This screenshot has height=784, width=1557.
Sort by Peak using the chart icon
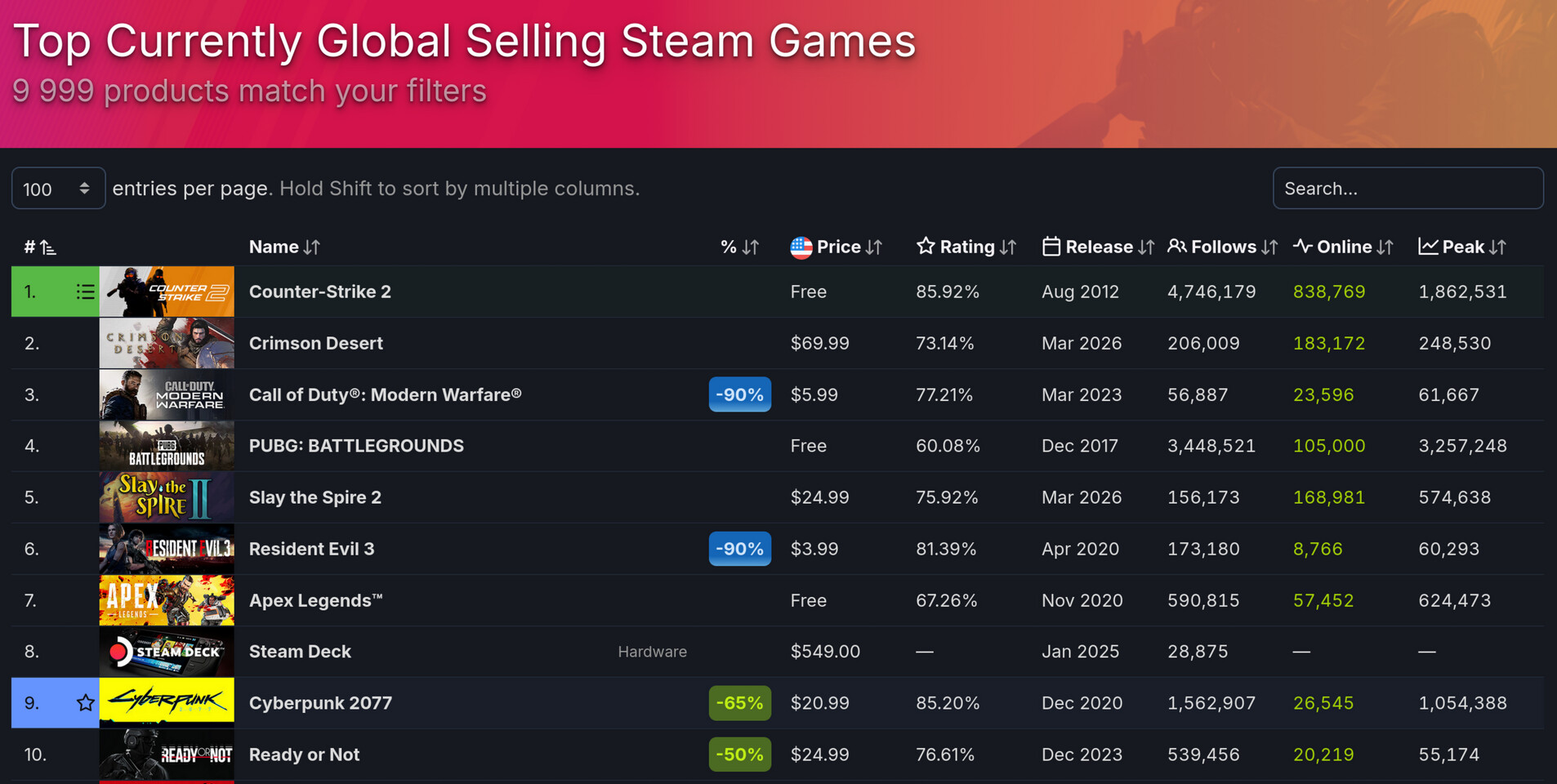1428,247
